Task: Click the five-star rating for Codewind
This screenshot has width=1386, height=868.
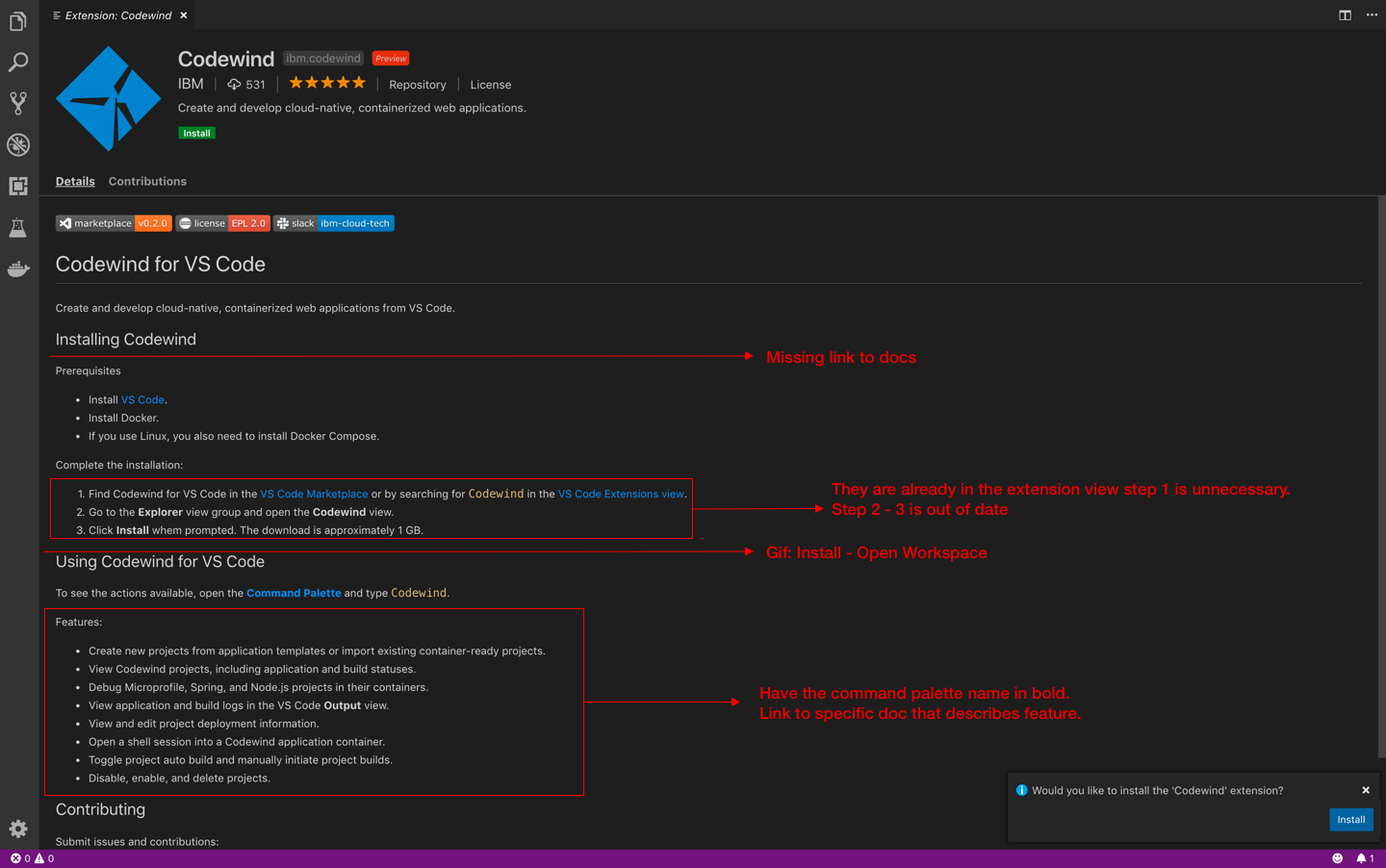Action: click(326, 83)
